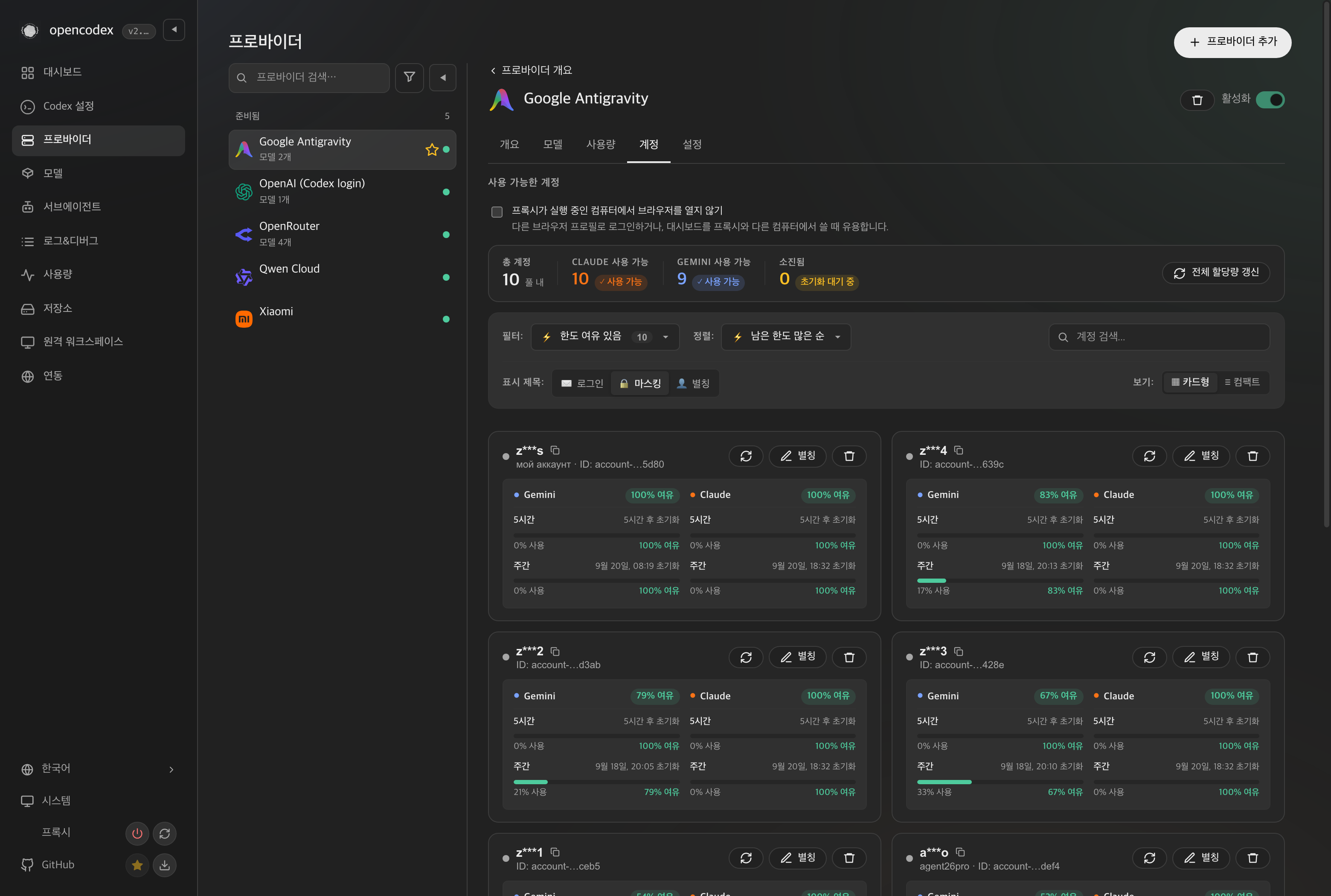Switch view to 컴팩트 mode
This screenshot has width=1331, height=896.
point(1242,382)
